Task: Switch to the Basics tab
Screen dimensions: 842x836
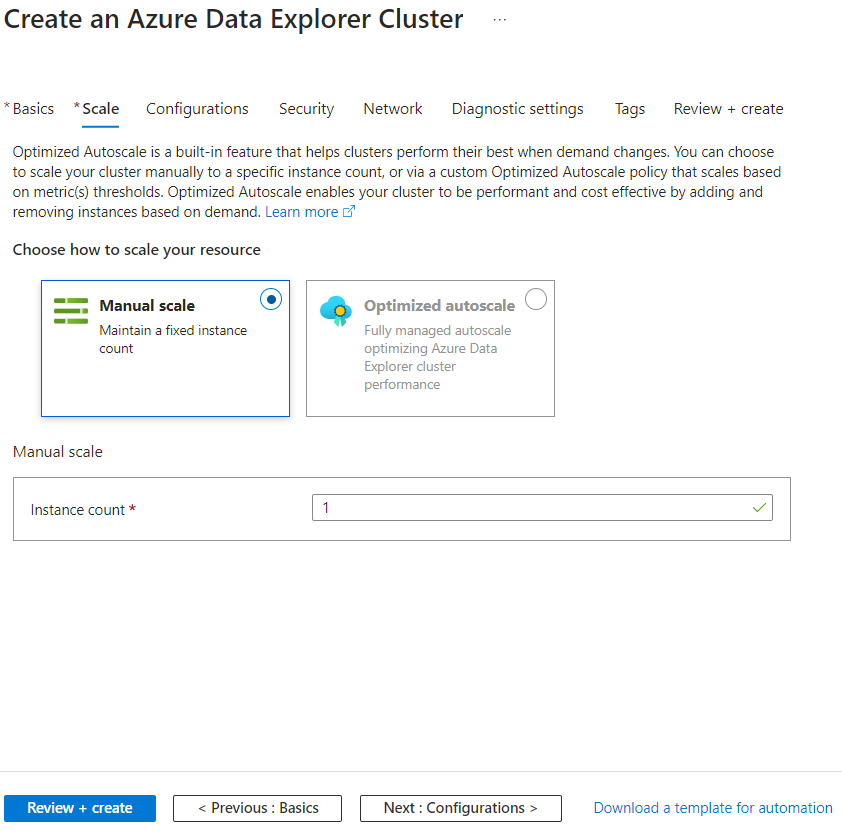Action: pyautogui.click(x=33, y=109)
